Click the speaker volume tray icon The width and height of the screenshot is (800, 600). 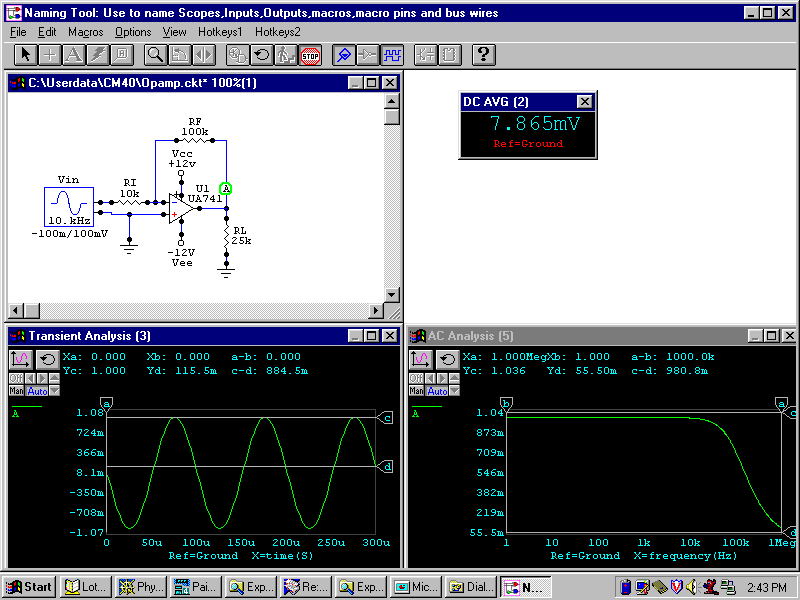click(x=692, y=587)
